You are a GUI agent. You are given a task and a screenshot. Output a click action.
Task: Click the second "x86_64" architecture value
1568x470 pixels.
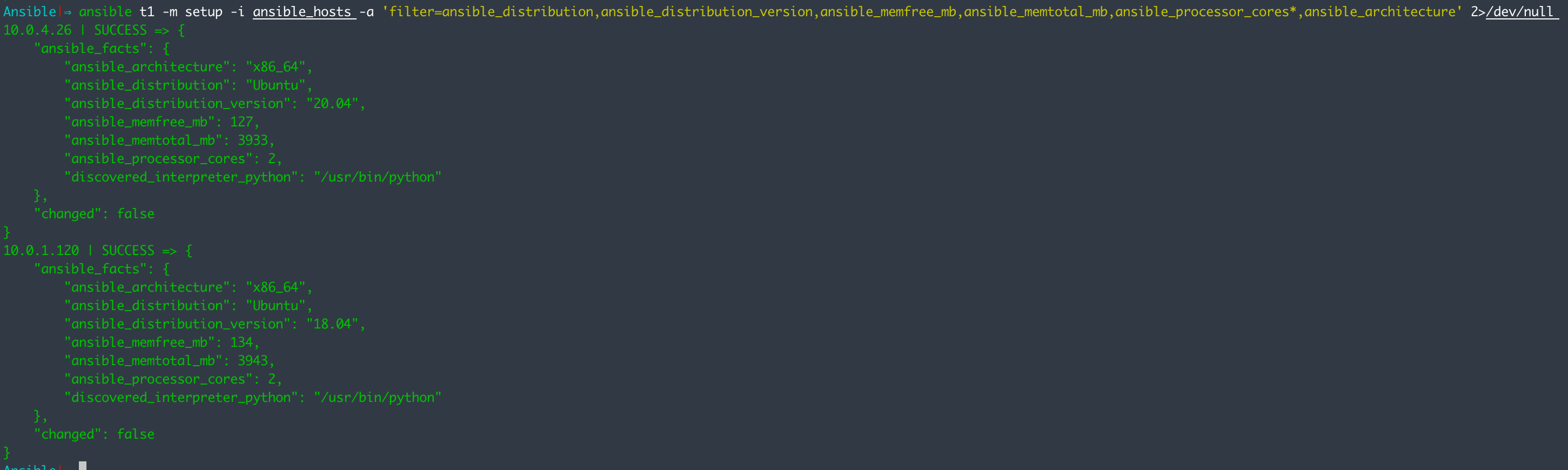pos(276,287)
